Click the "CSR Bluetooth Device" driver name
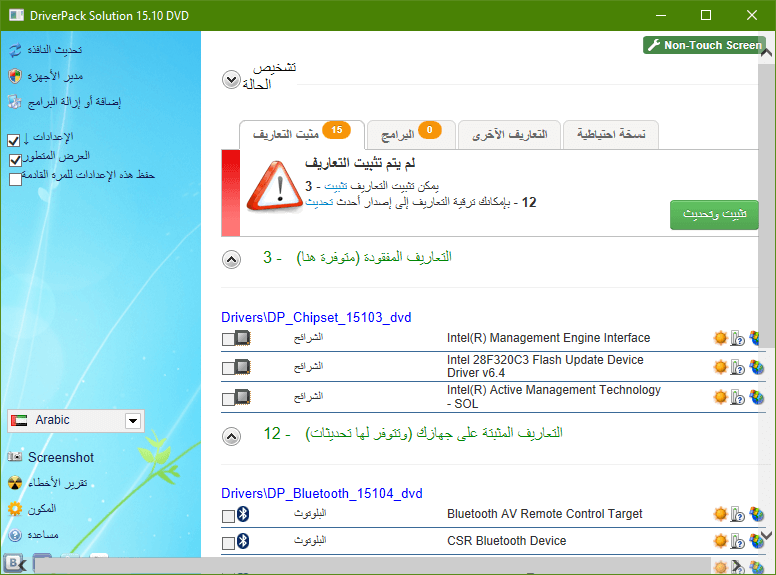The height and width of the screenshot is (575, 776). point(507,541)
